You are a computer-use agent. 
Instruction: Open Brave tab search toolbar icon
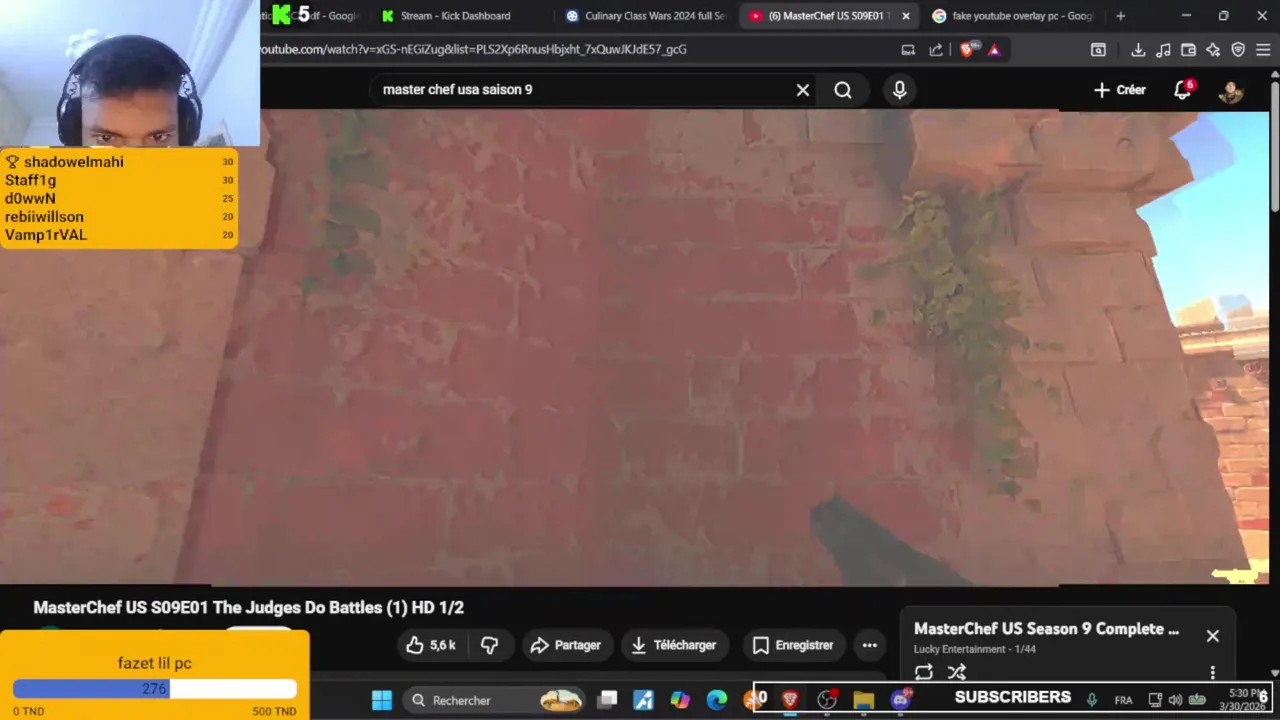tap(1098, 49)
